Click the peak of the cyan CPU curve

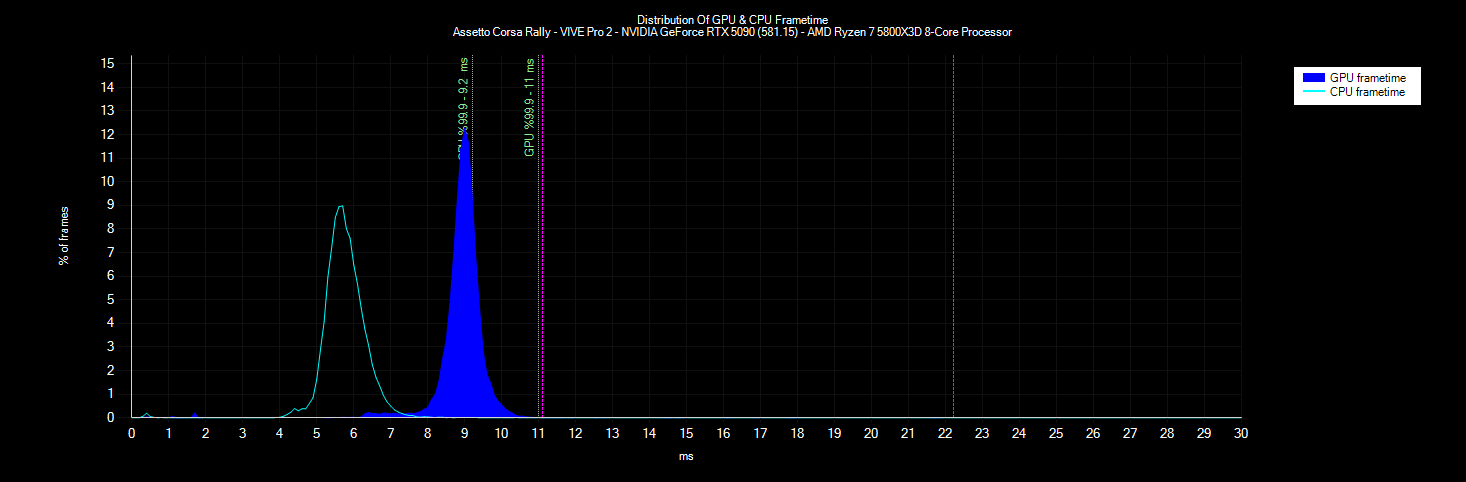click(x=341, y=206)
